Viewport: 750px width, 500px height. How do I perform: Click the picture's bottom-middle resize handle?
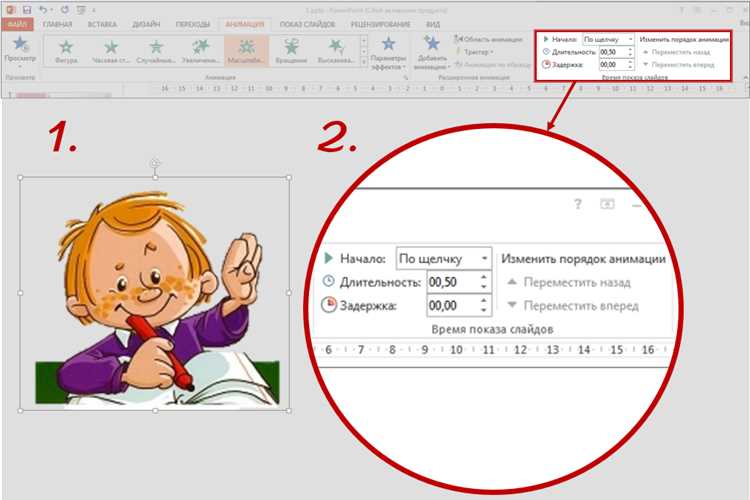click(155, 411)
